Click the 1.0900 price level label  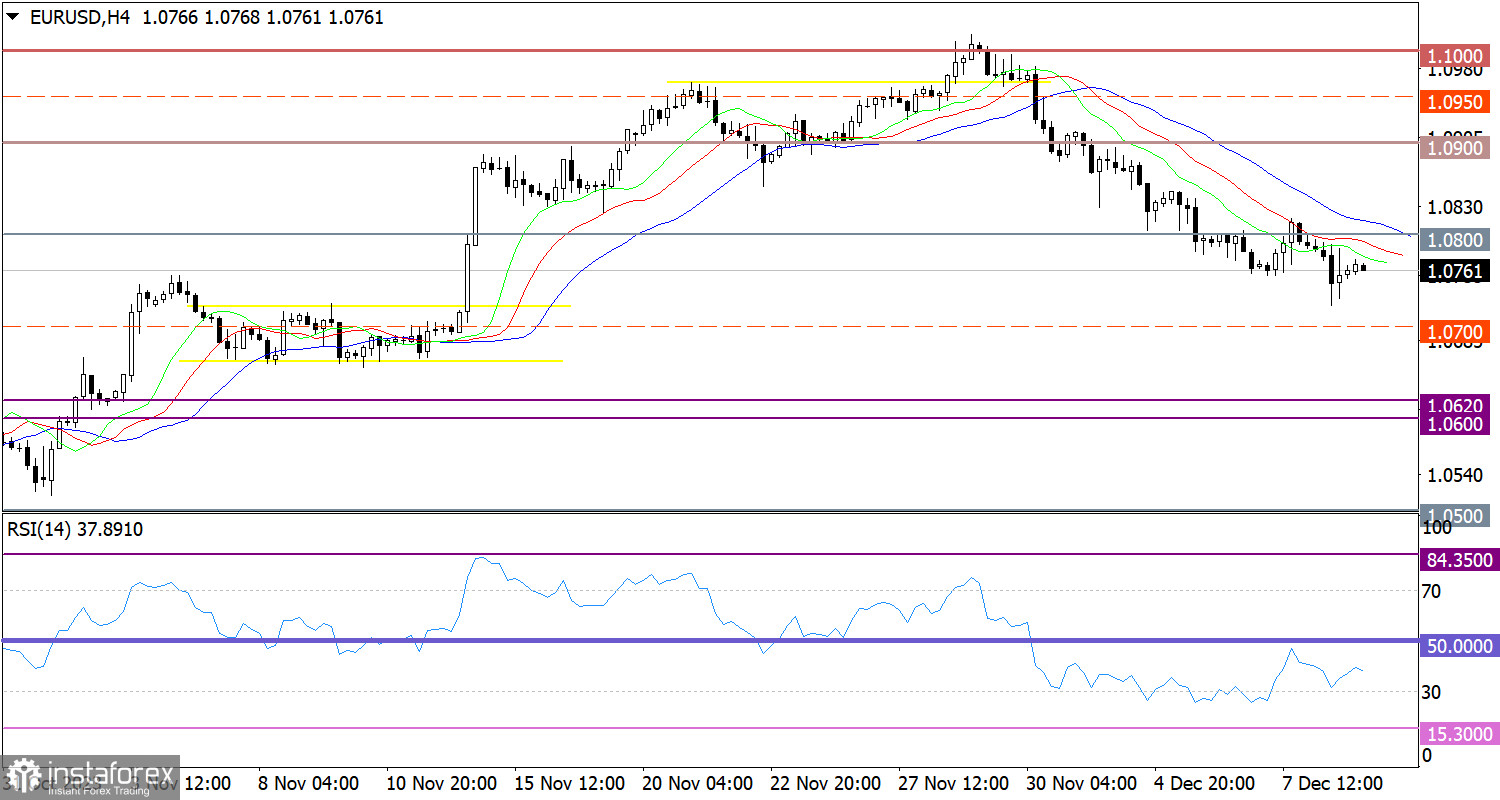(1457, 148)
